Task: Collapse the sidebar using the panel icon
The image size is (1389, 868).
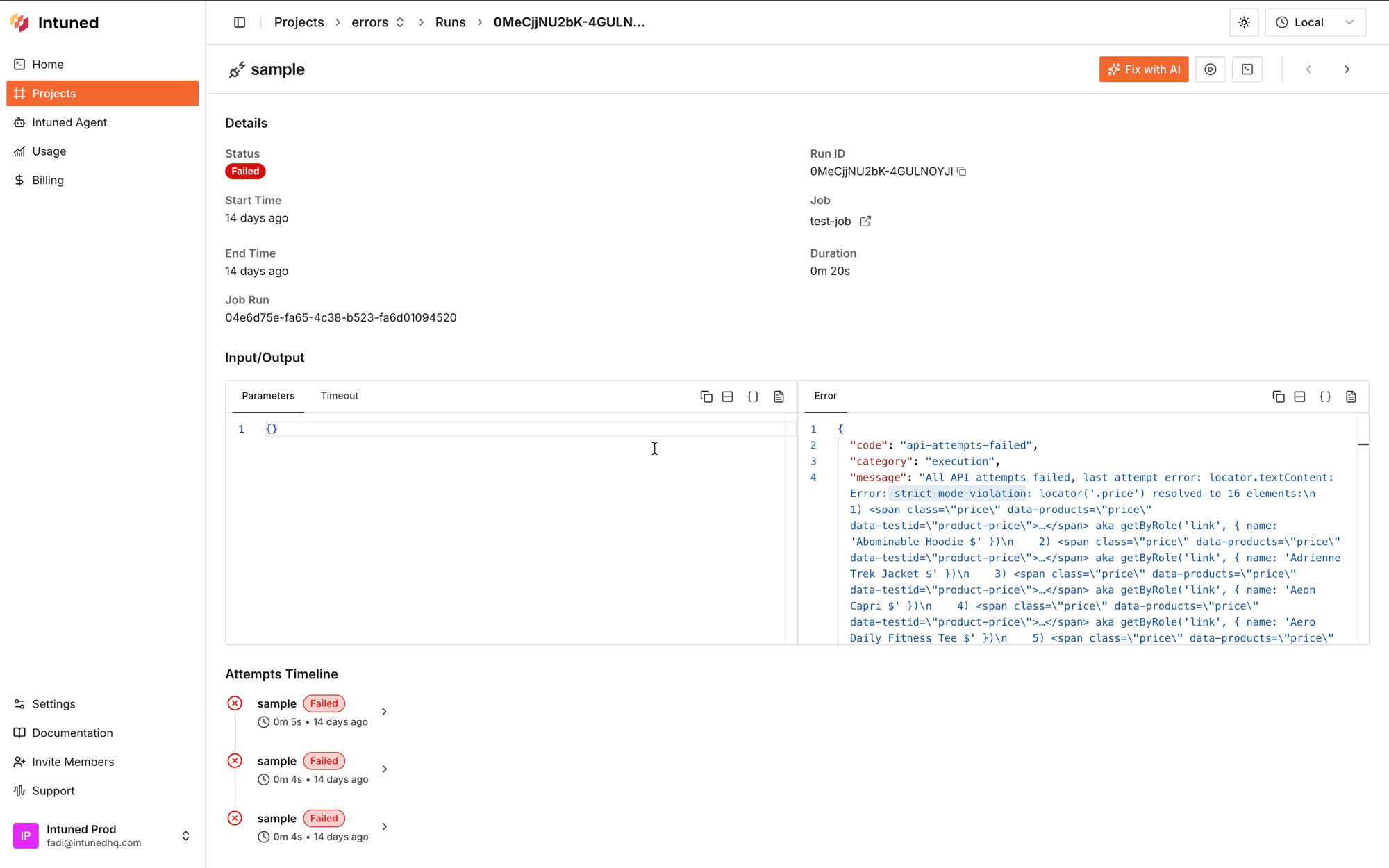Action: tap(239, 22)
